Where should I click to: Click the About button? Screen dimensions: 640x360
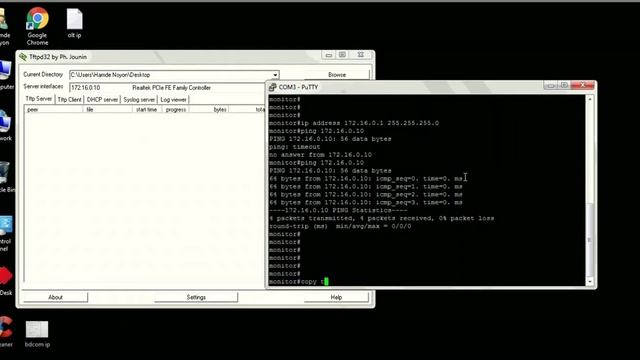click(55, 297)
